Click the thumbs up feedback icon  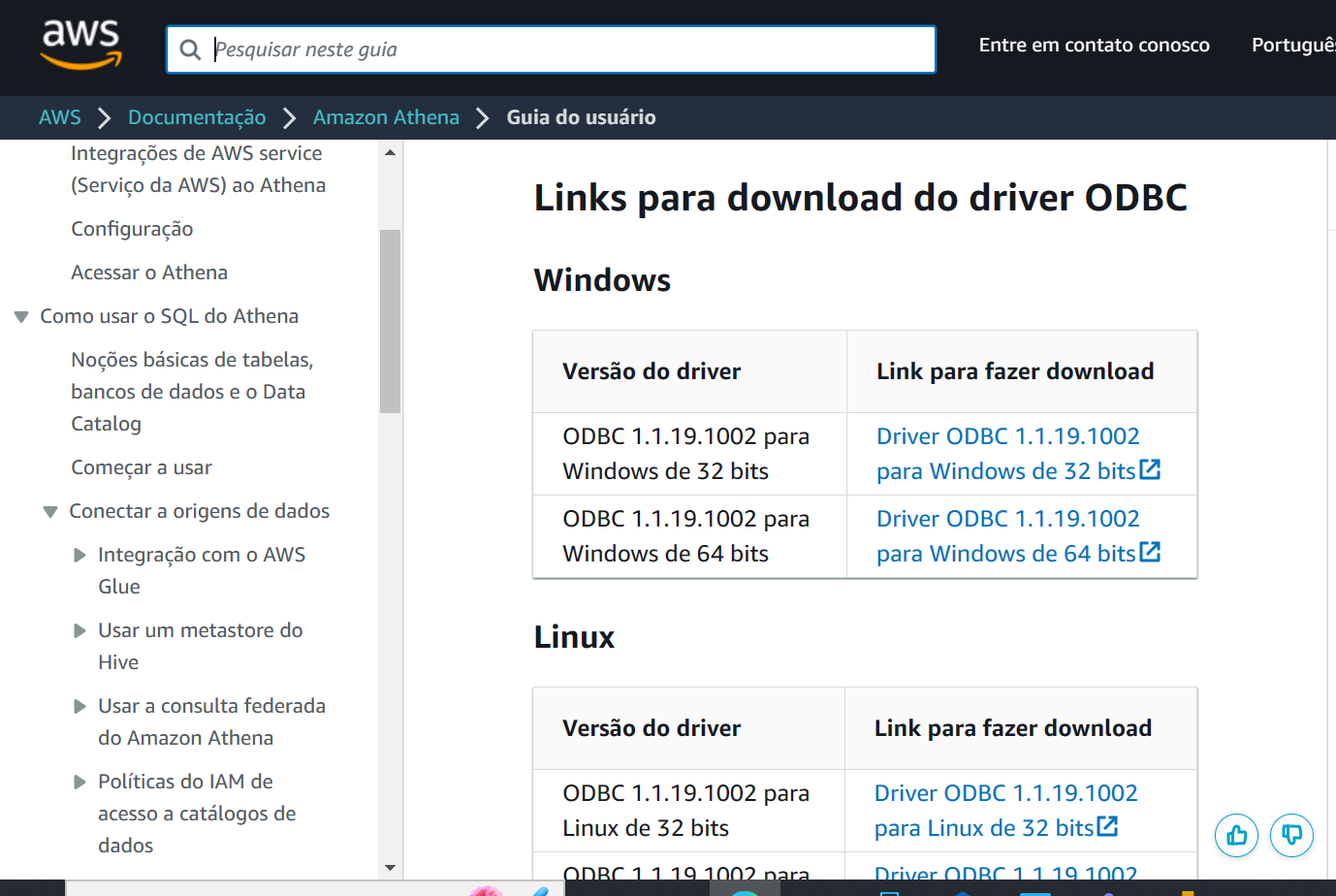pyautogui.click(x=1236, y=835)
